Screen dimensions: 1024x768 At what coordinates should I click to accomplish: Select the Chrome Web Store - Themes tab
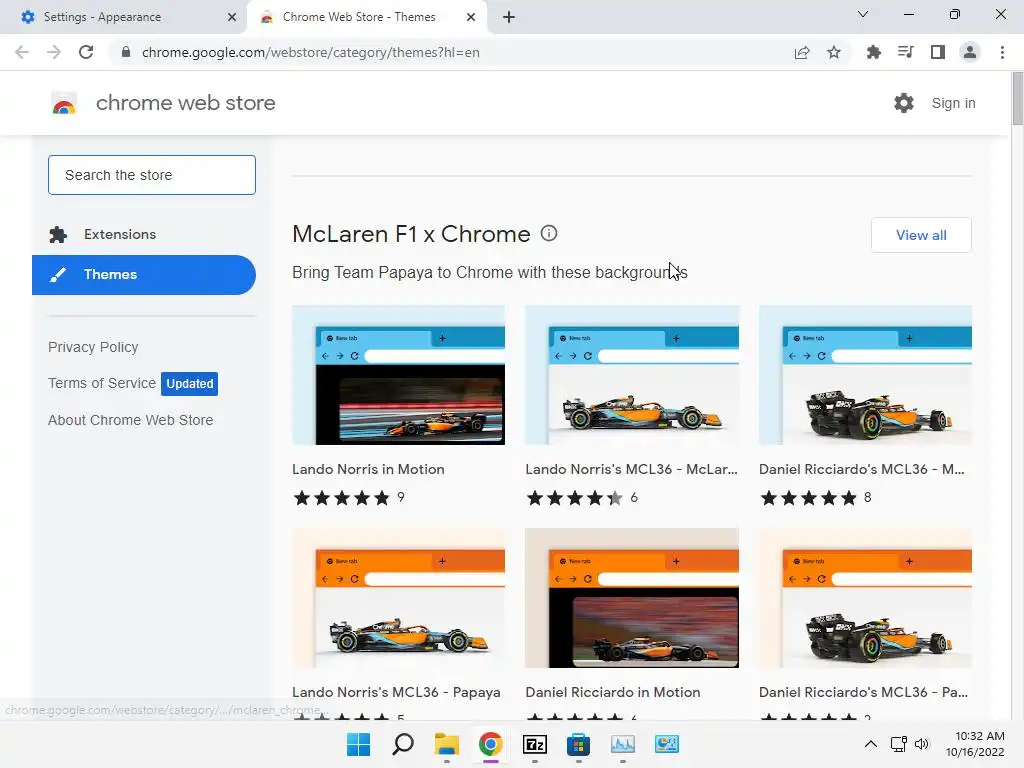(x=367, y=17)
